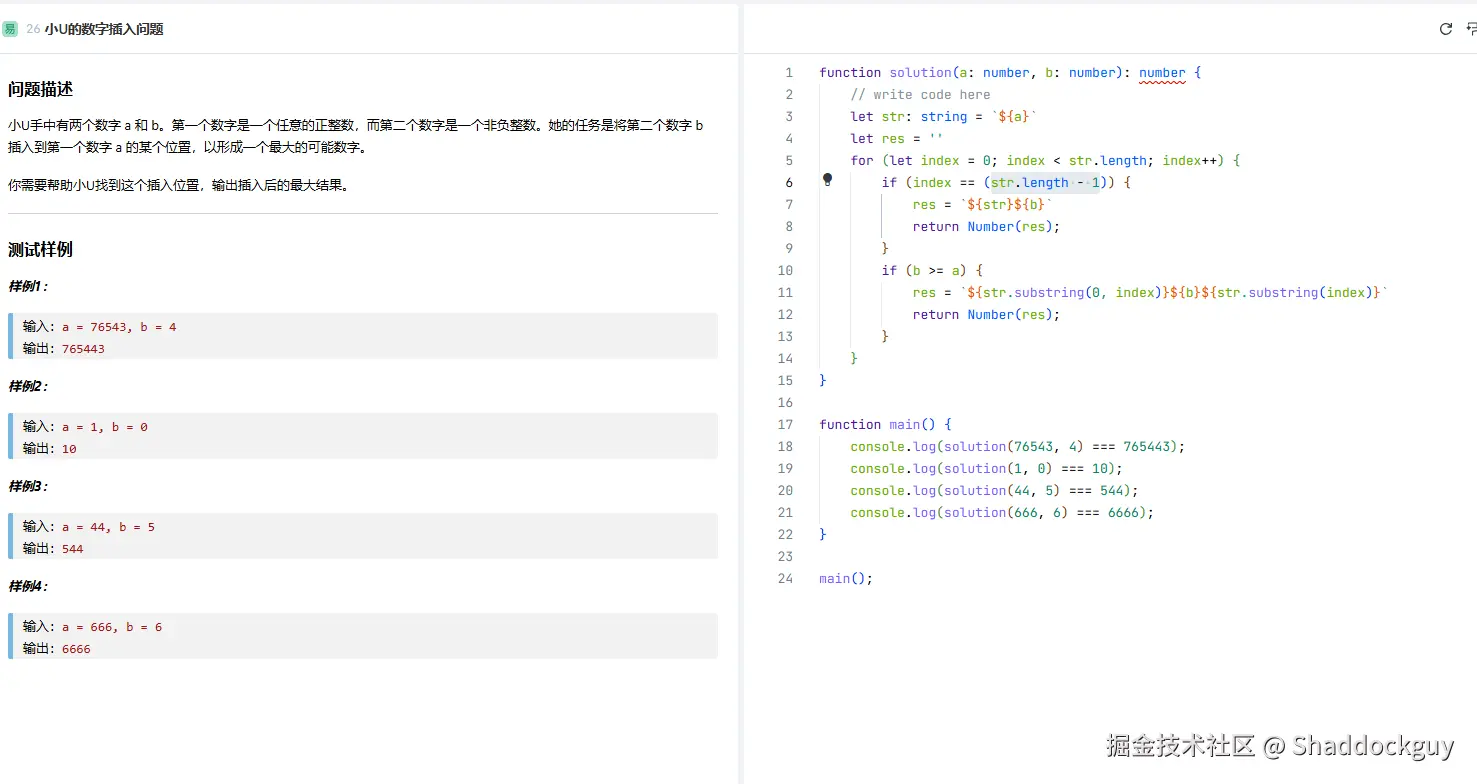1477x784 pixels.
Task: Click the reset code circular-arrow icon
Action: pos(1445,29)
